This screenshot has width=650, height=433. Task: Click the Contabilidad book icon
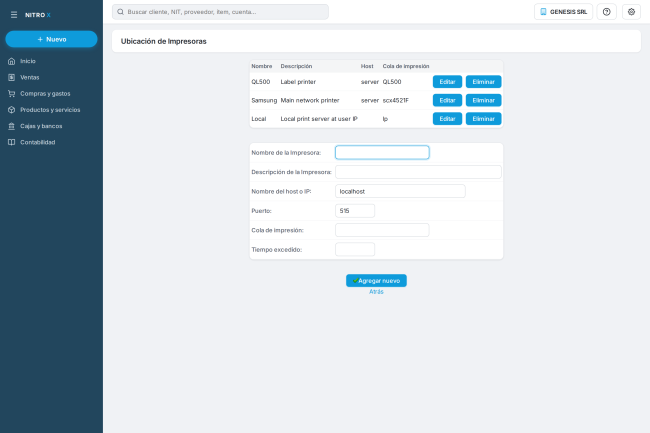[x=12, y=142]
